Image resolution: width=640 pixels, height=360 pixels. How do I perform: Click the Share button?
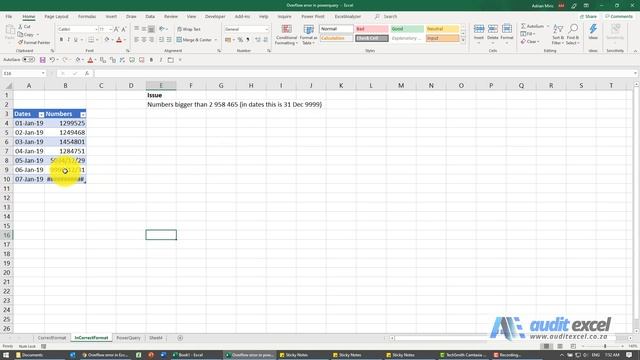(589, 17)
